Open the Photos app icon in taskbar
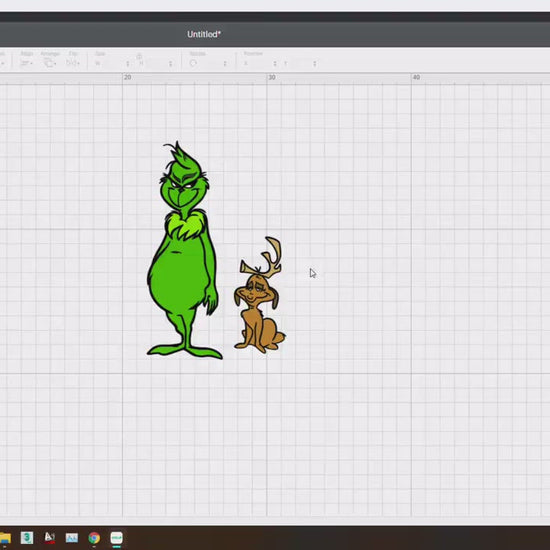This screenshot has width=550, height=550. point(72,538)
